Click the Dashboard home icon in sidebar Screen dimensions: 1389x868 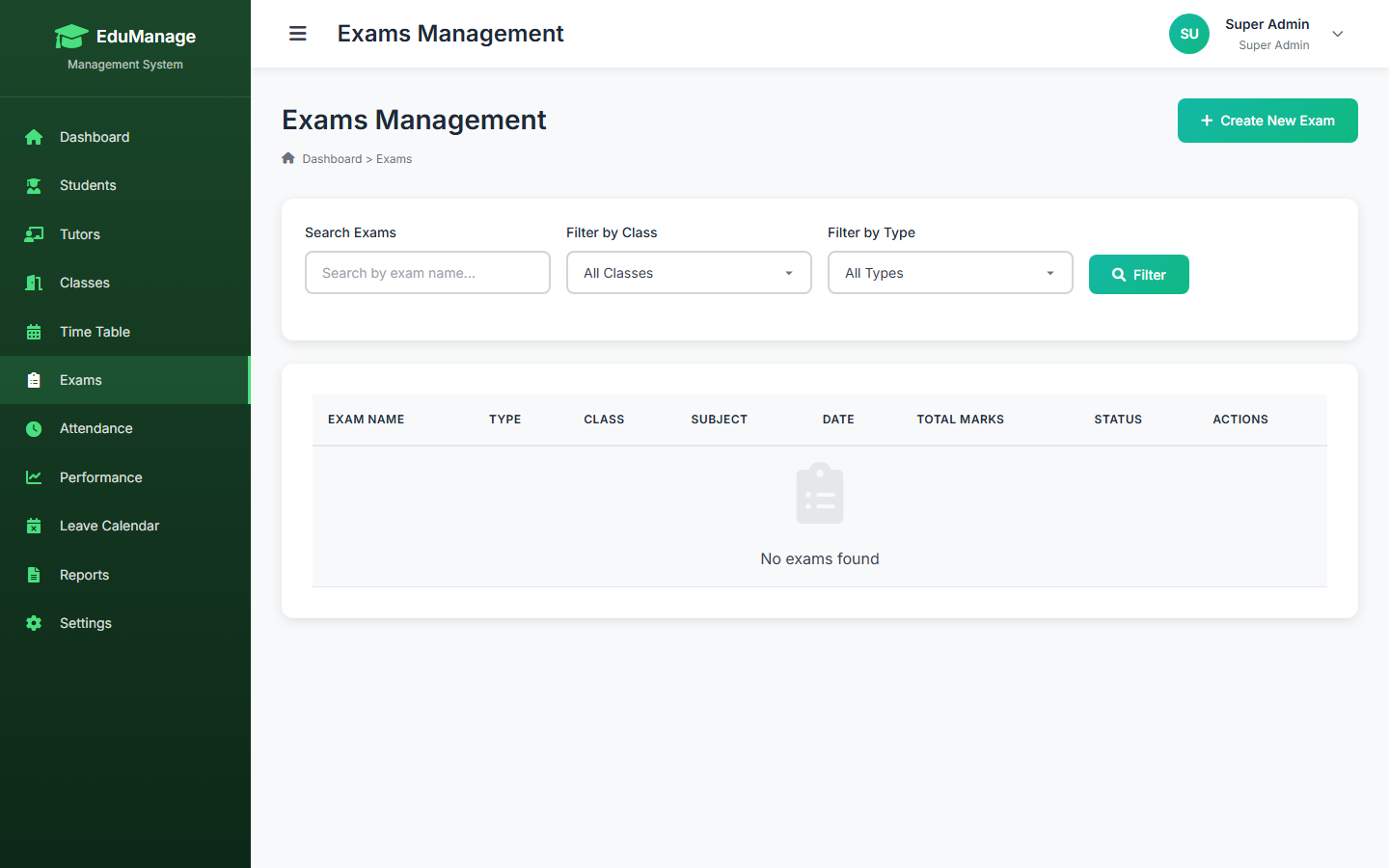[34, 137]
